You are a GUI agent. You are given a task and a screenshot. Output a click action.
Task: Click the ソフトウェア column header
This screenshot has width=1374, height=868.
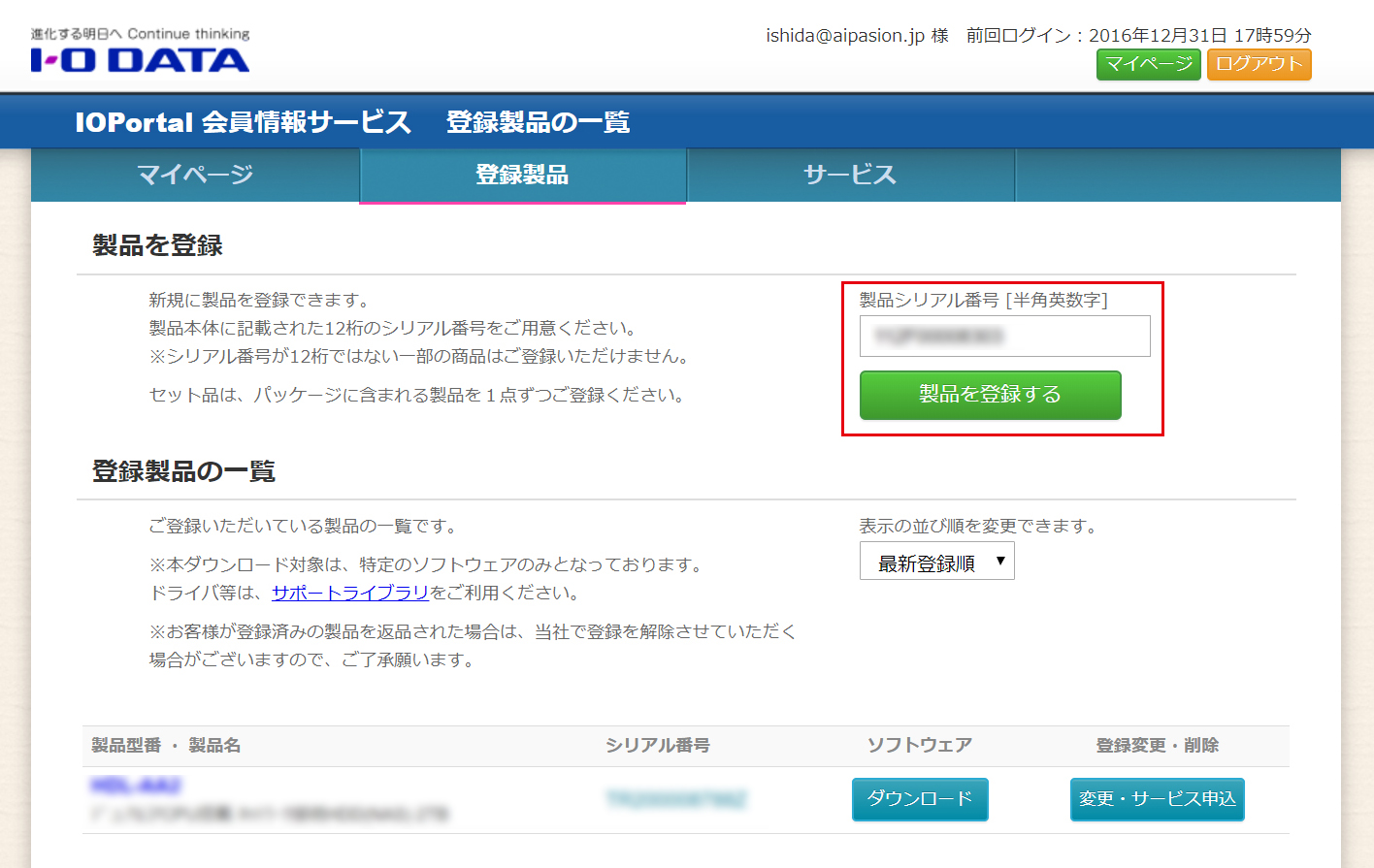click(x=920, y=745)
